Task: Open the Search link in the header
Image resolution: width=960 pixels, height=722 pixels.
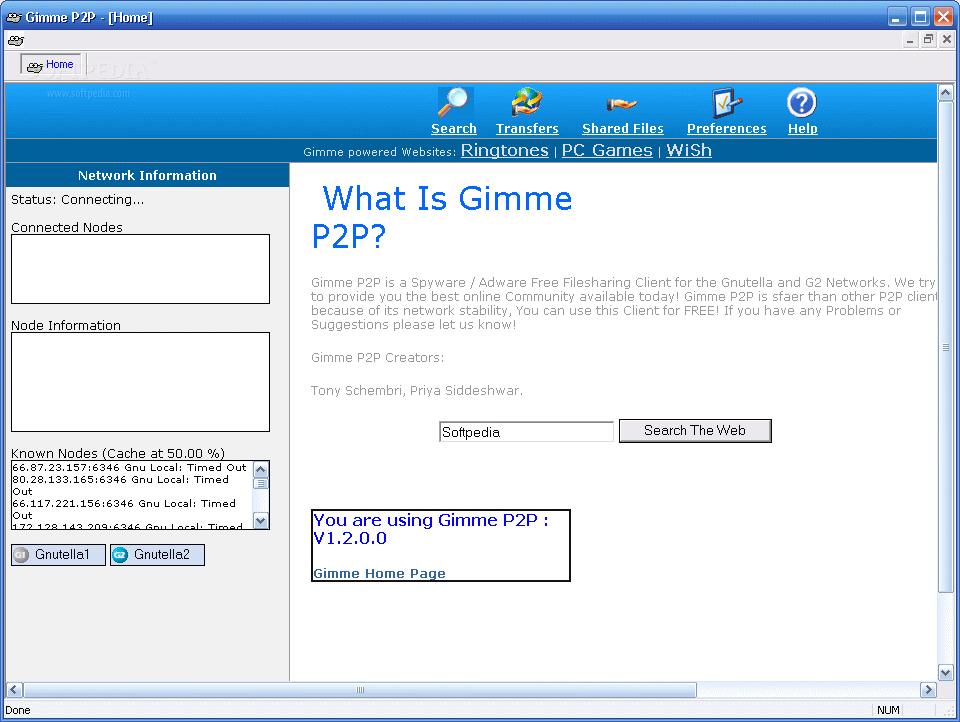Action: pyautogui.click(x=454, y=129)
